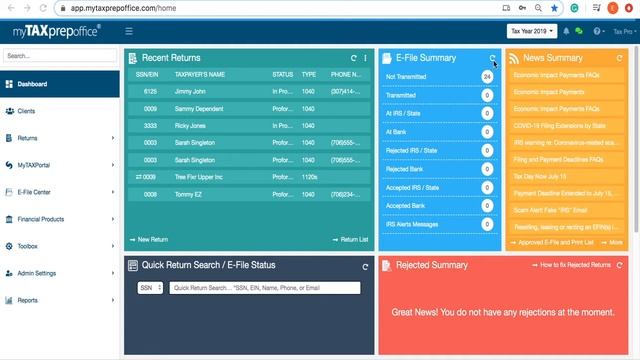
Task: Click the Recent Returns document icon
Action: point(133,58)
